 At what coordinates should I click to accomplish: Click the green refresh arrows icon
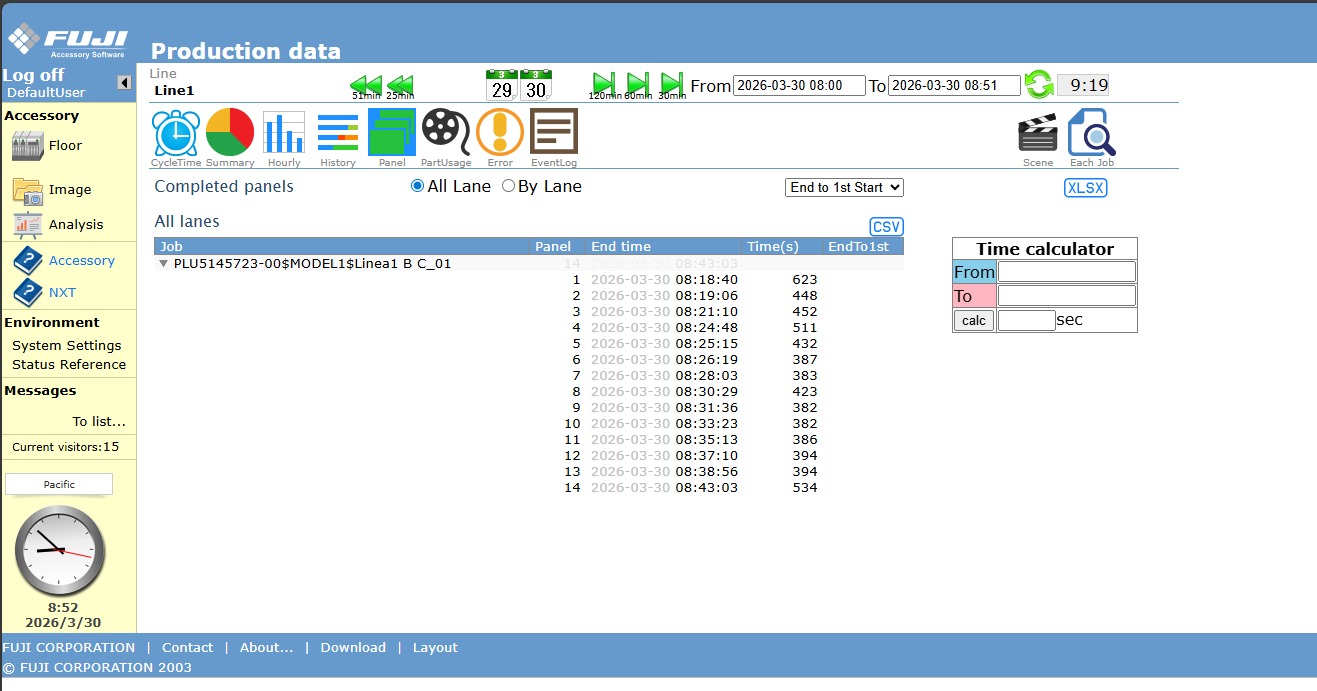(x=1039, y=86)
